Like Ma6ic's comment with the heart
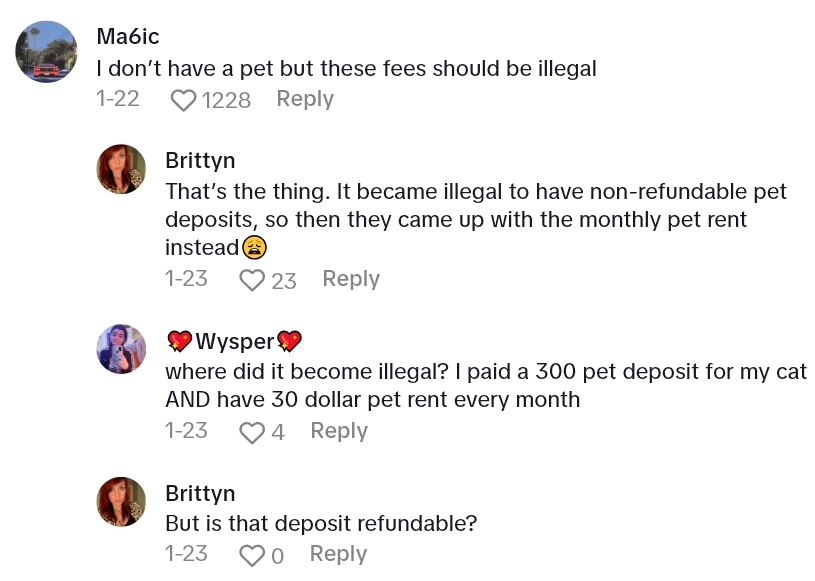The width and height of the screenshot is (815, 581). point(183,100)
